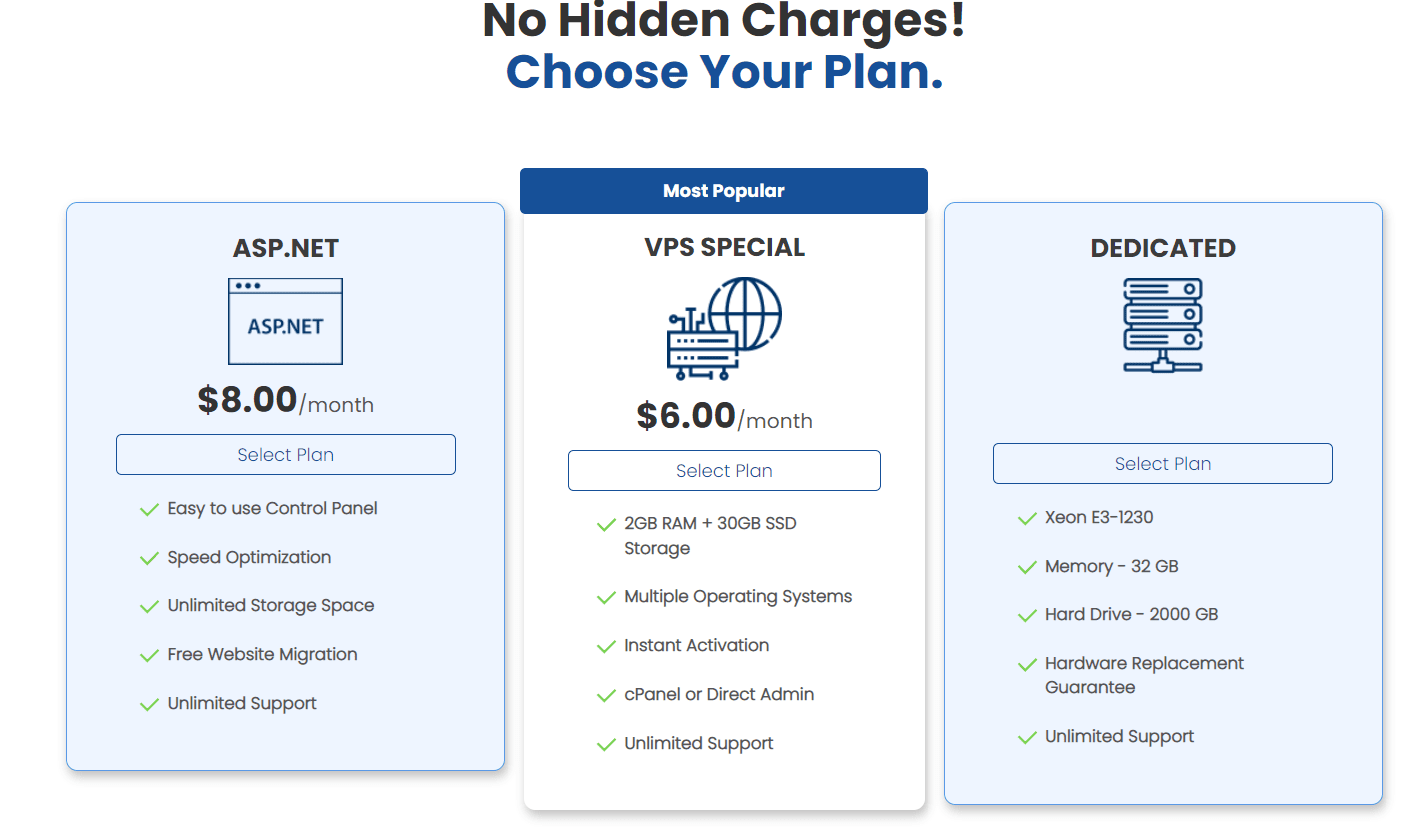The height and width of the screenshot is (831, 1413).
Task: Click checkmark beside Instant Activation
Action: coord(606,647)
